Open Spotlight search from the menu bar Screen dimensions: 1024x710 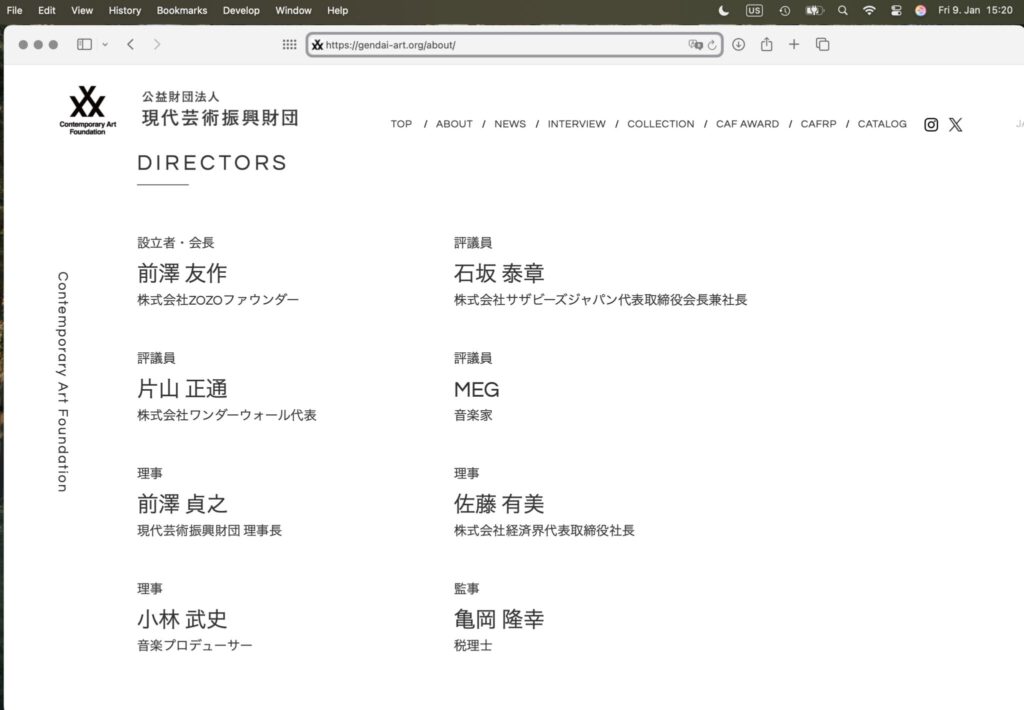843,10
